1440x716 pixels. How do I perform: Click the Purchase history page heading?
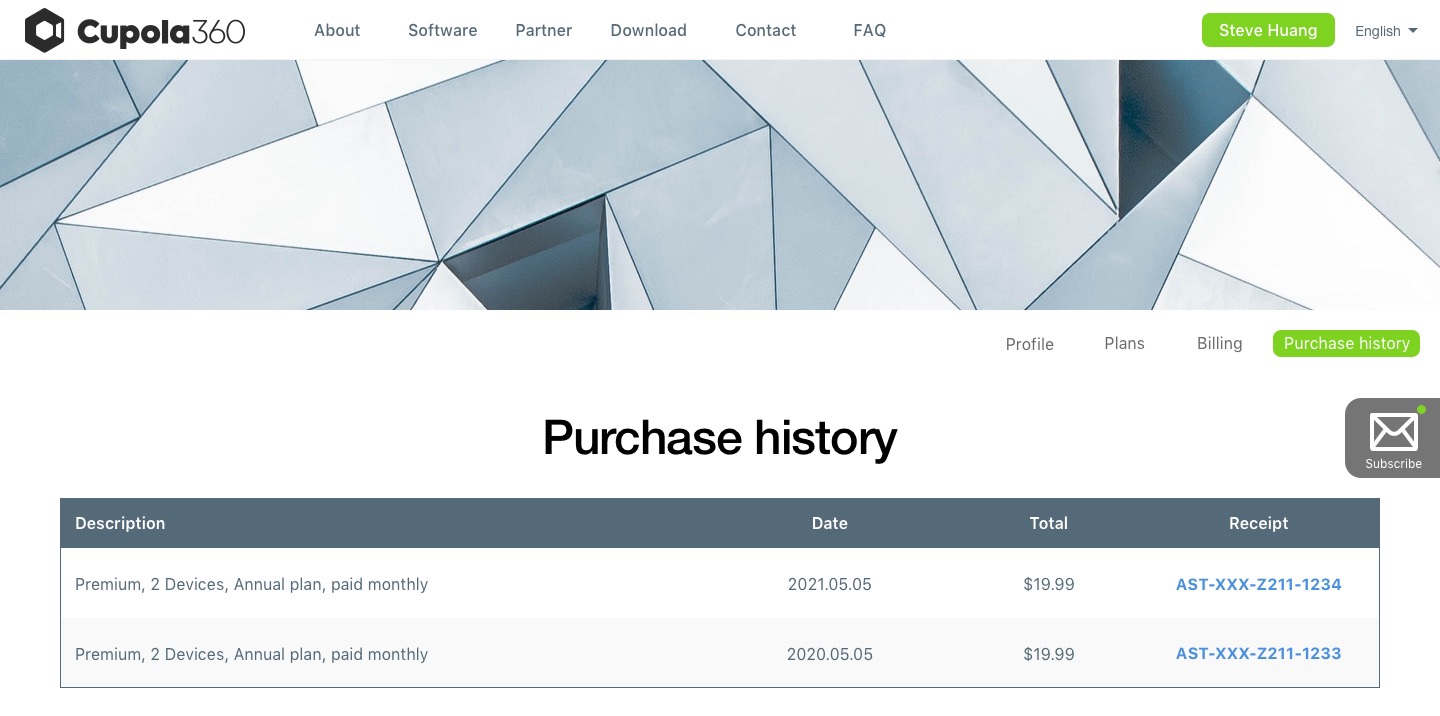(720, 438)
